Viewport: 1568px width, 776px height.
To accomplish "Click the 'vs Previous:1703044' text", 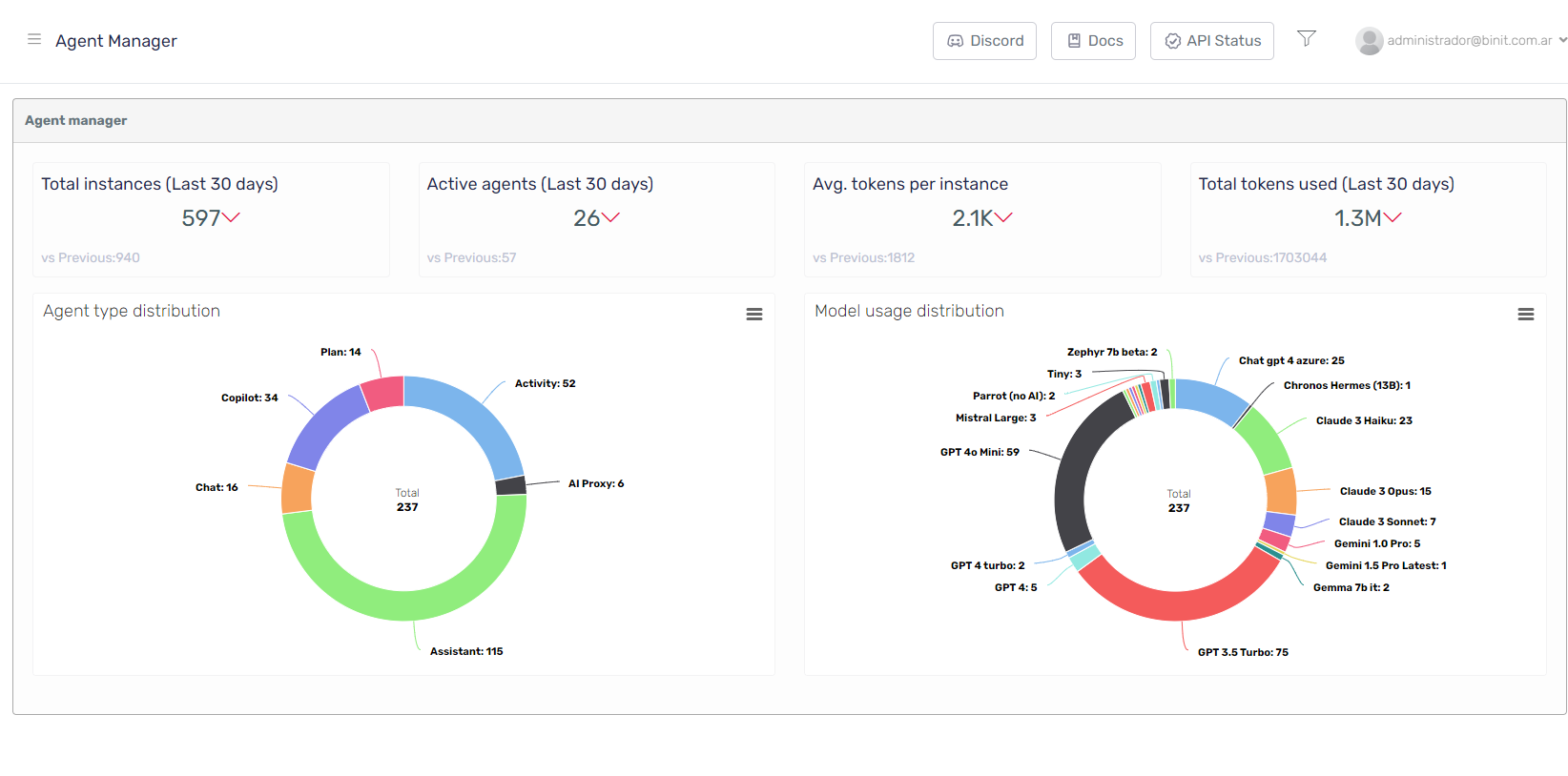I will (1263, 258).
